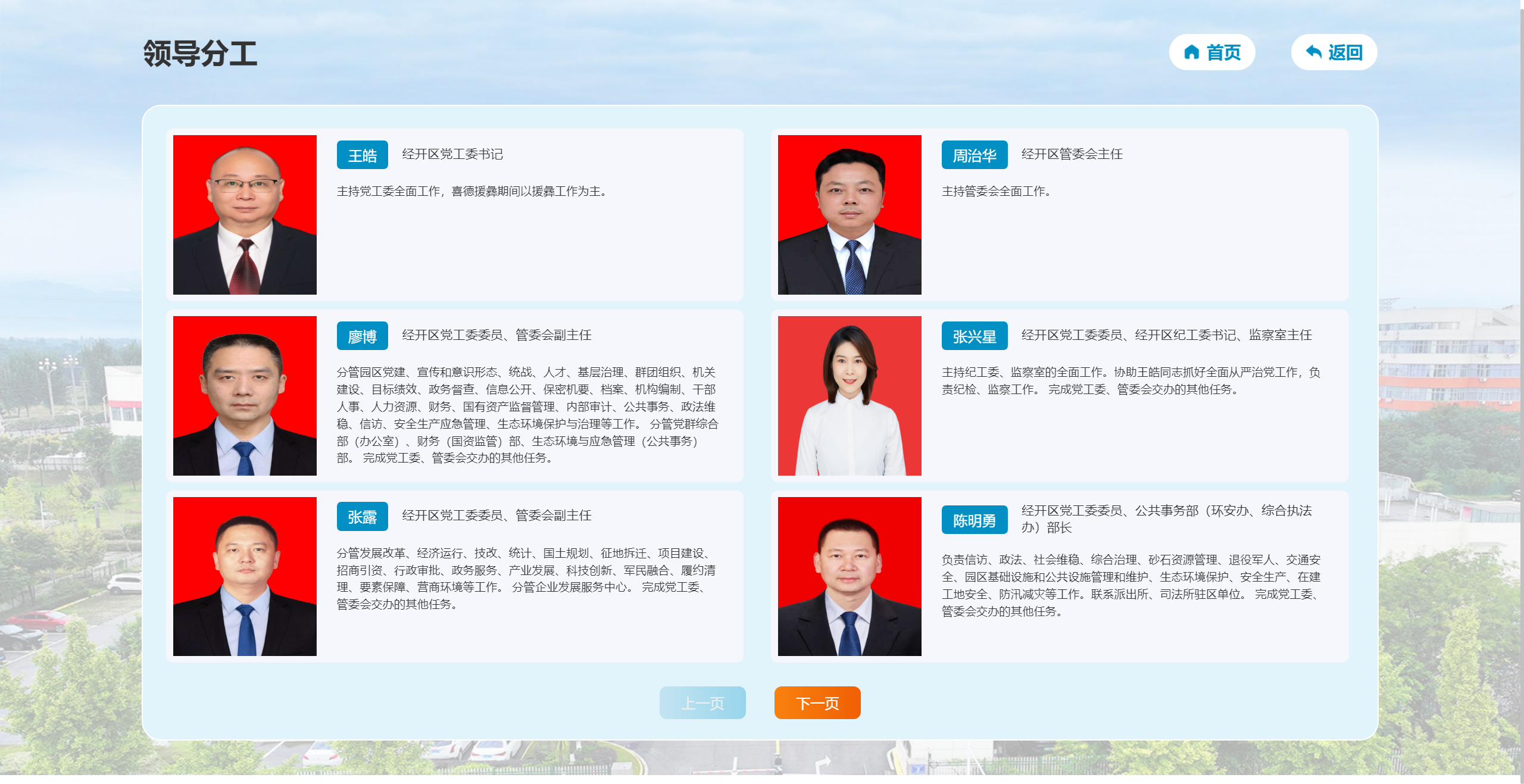Viewport: 1524px width, 784px height.
Task: Open the portrait photo of 周治华
Action: pyautogui.click(x=850, y=215)
